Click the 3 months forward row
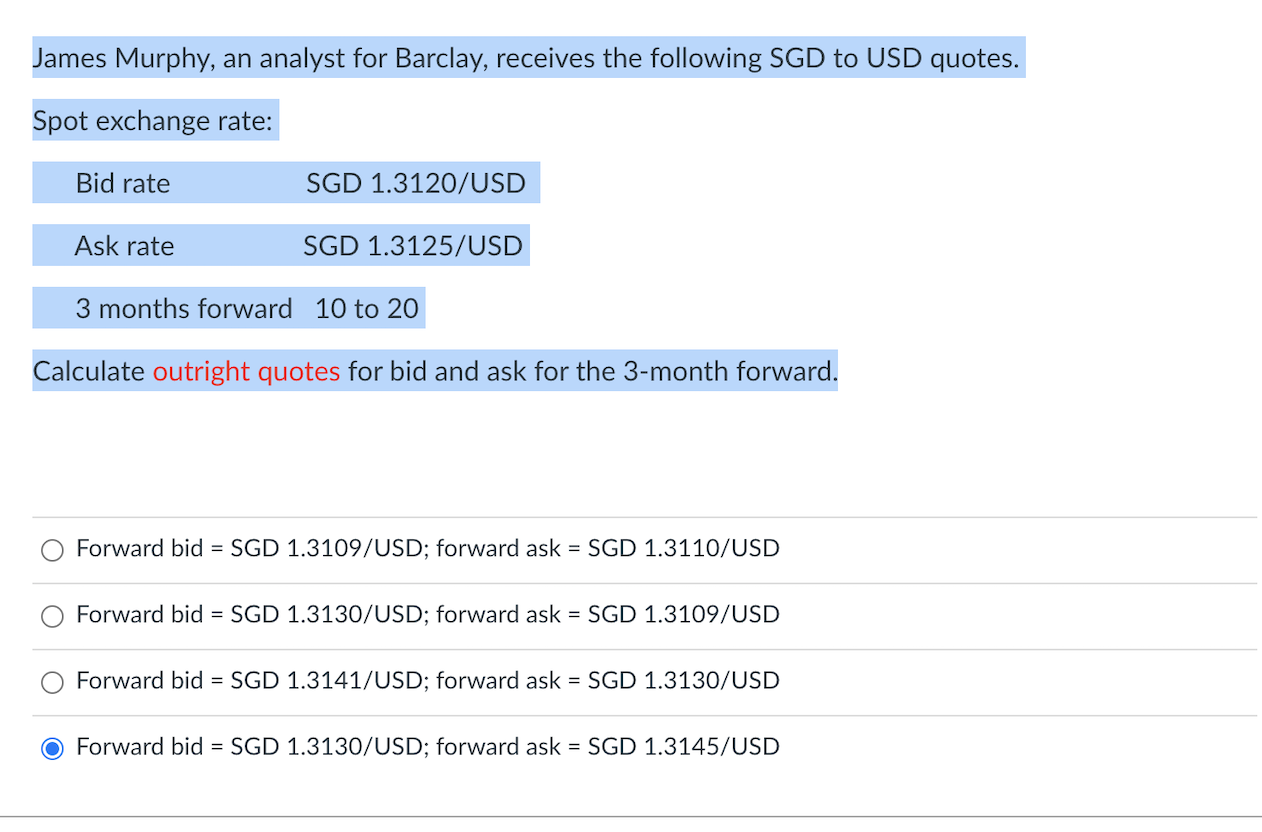Screen dimensions: 1262x832 point(228,308)
